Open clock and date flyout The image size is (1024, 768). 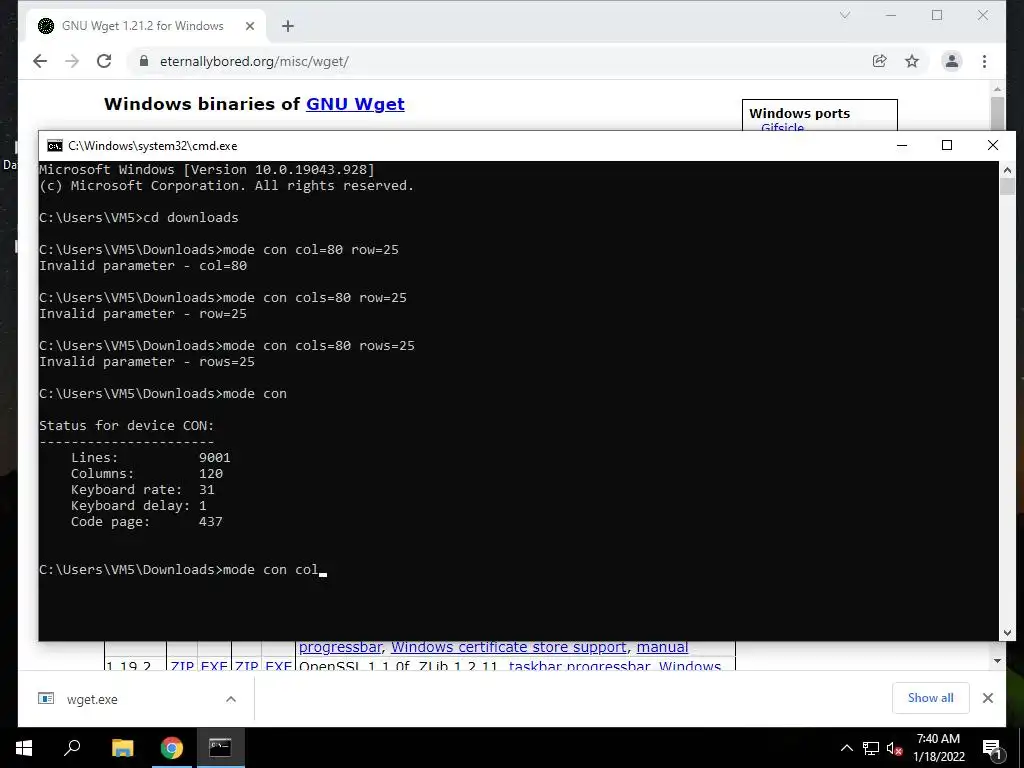click(x=938, y=748)
